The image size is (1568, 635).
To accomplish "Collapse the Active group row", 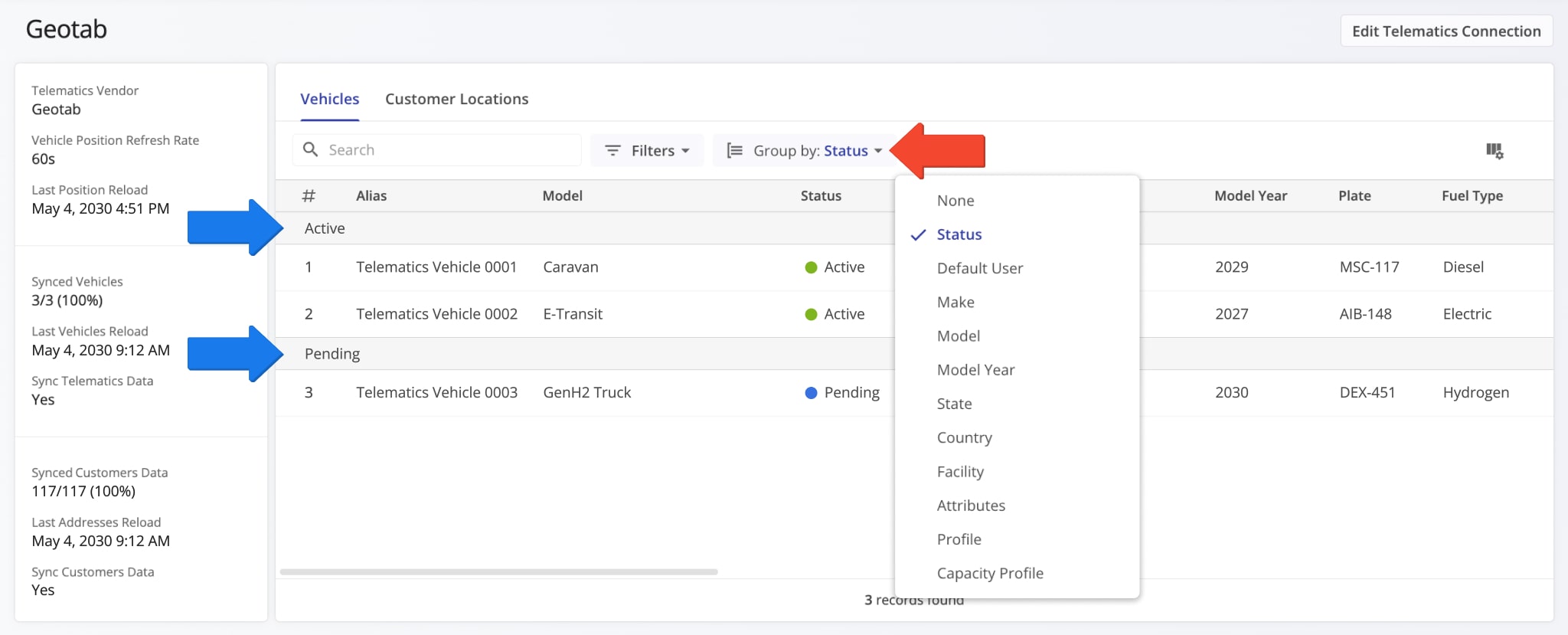I will [x=914, y=228].
